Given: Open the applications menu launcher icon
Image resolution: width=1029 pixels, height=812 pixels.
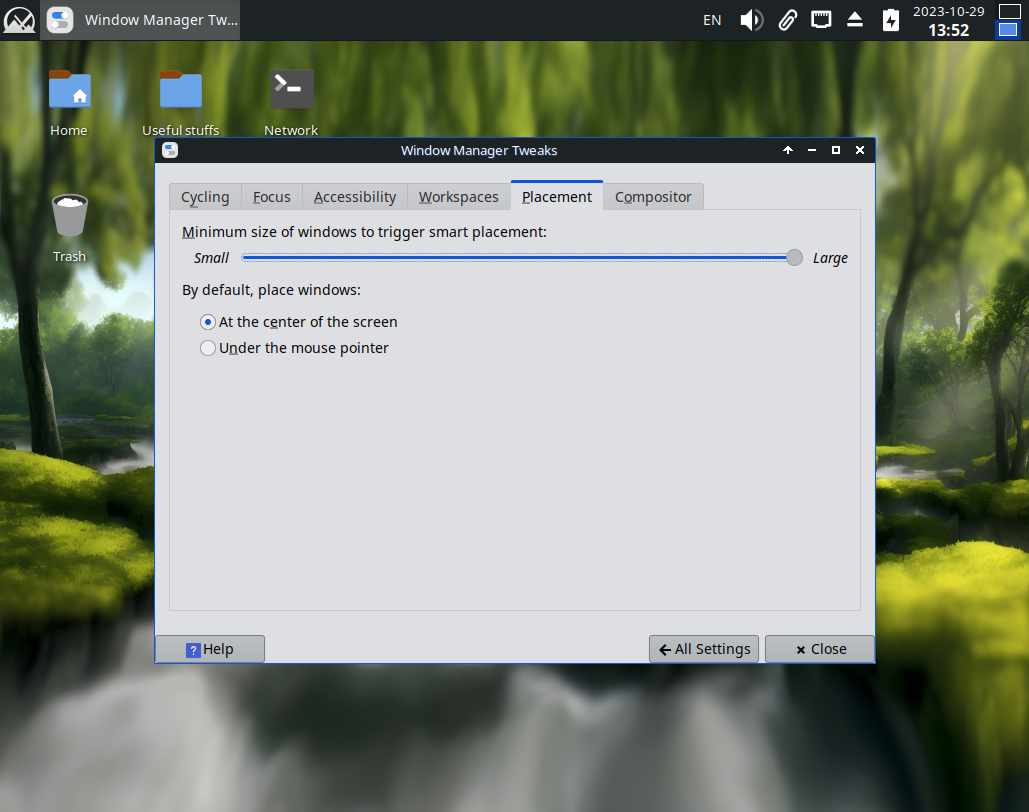Looking at the screenshot, I should (19, 20).
